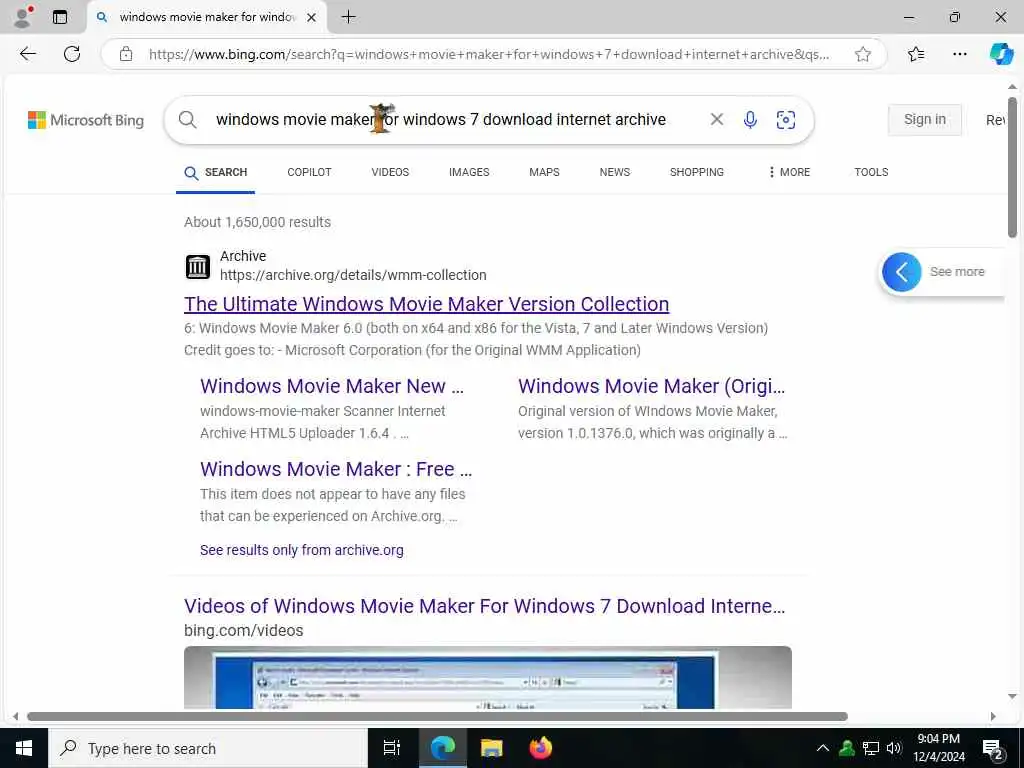The width and height of the screenshot is (1024, 768).
Task: Click the Bing search query field
Action: (441, 120)
